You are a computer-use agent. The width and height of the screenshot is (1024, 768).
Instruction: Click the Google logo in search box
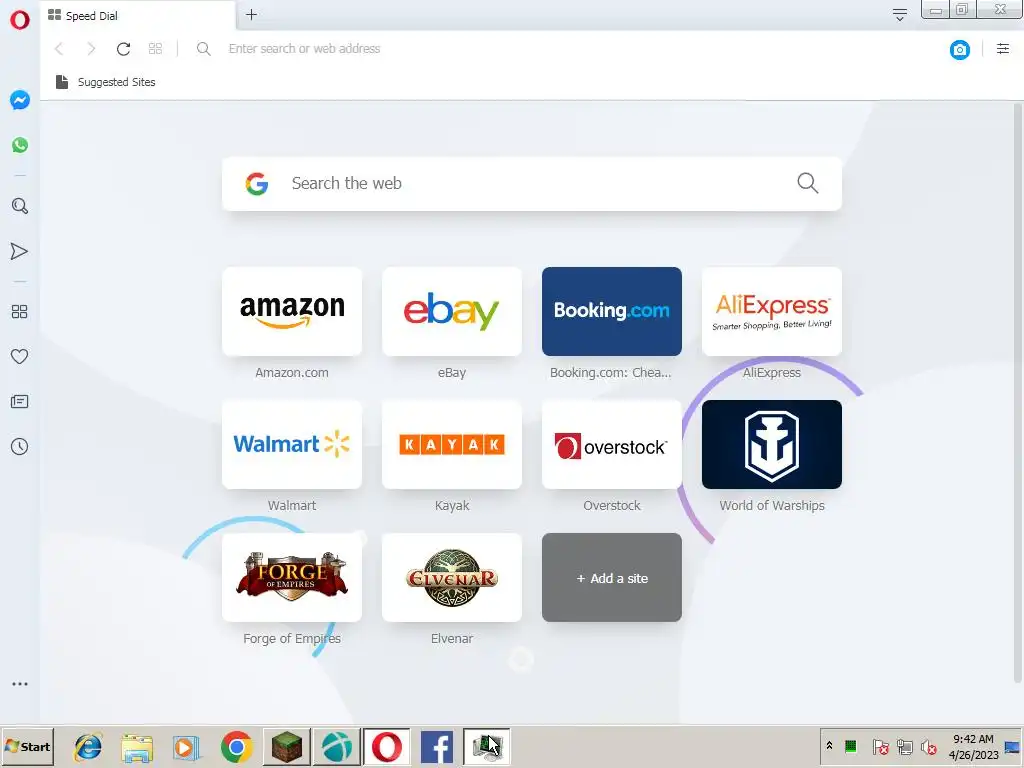[257, 184]
